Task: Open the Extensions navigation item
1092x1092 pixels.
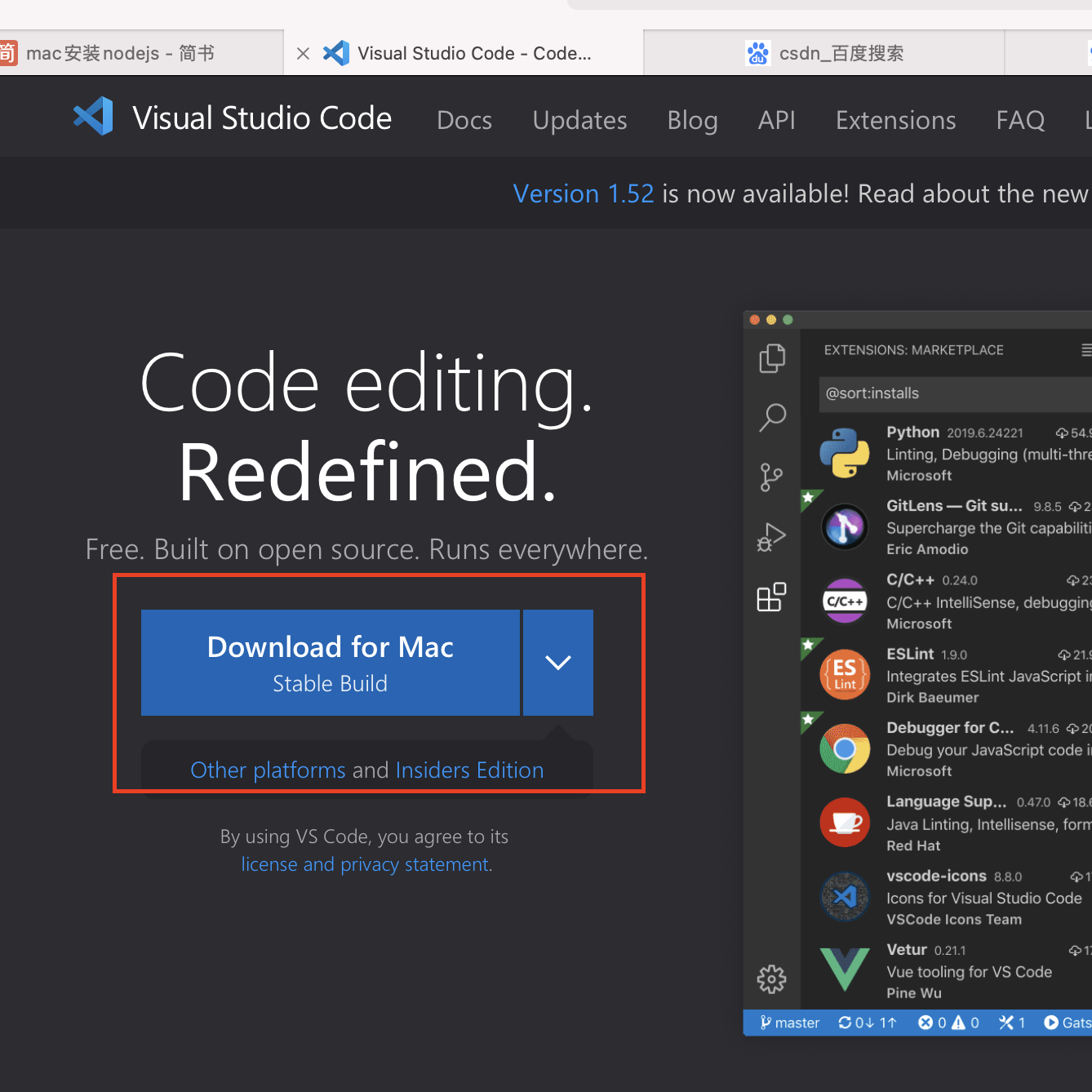Action: 895,120
